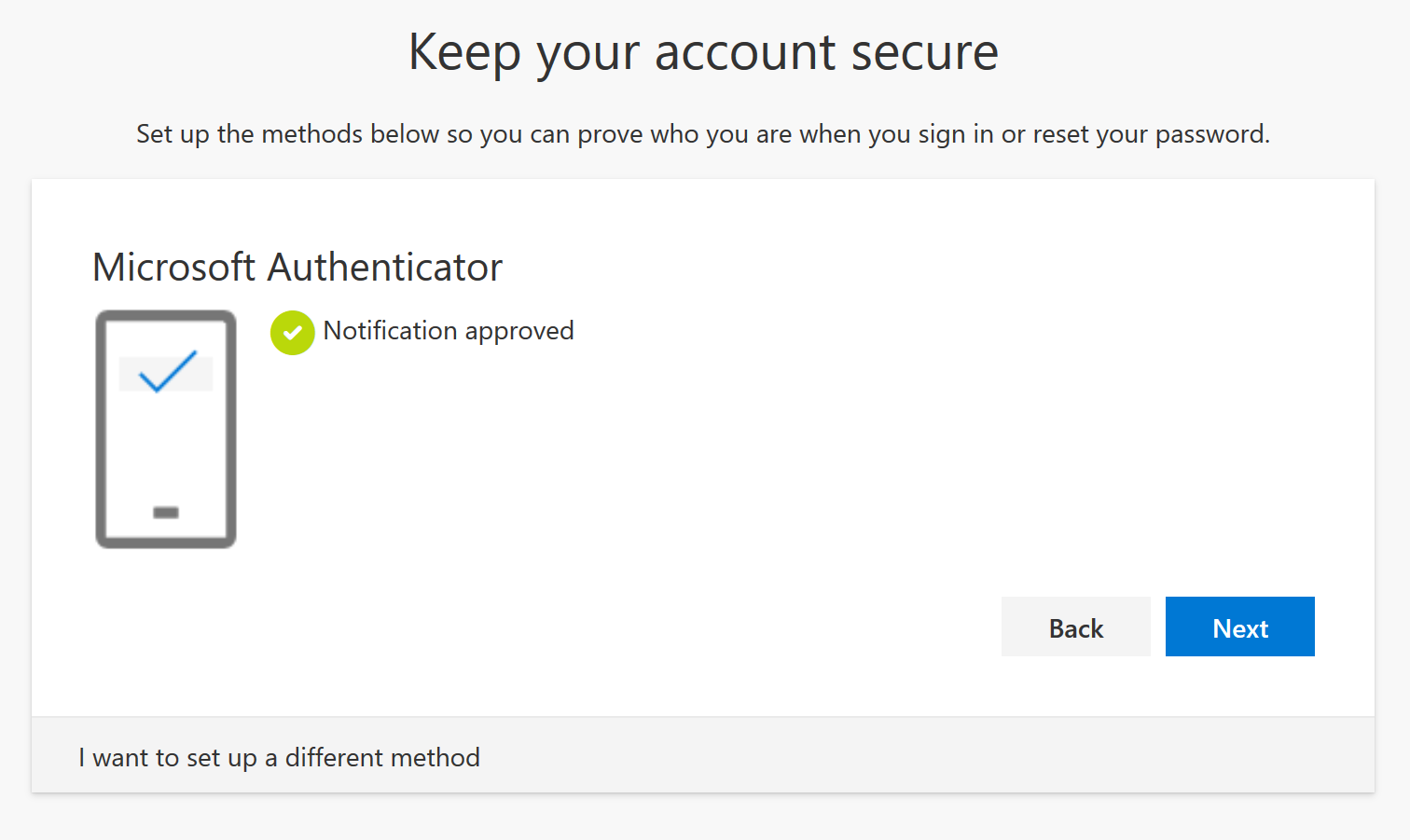The width and height of the screenshot is (1410, 840).
Task: Click the word approved in the status message
Action: coord(519,332)
